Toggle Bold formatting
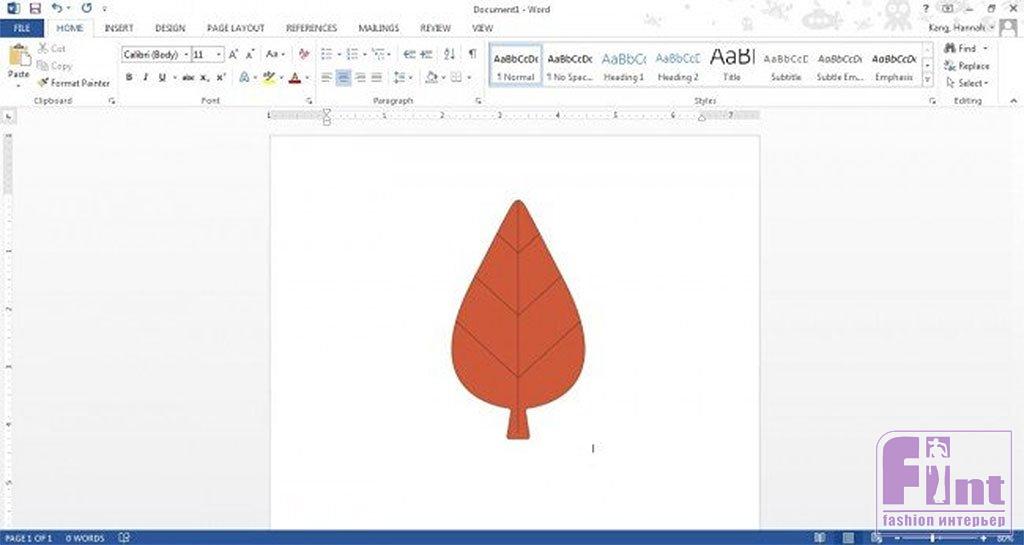The image size is (1024, 545). (x=129, y=77)
